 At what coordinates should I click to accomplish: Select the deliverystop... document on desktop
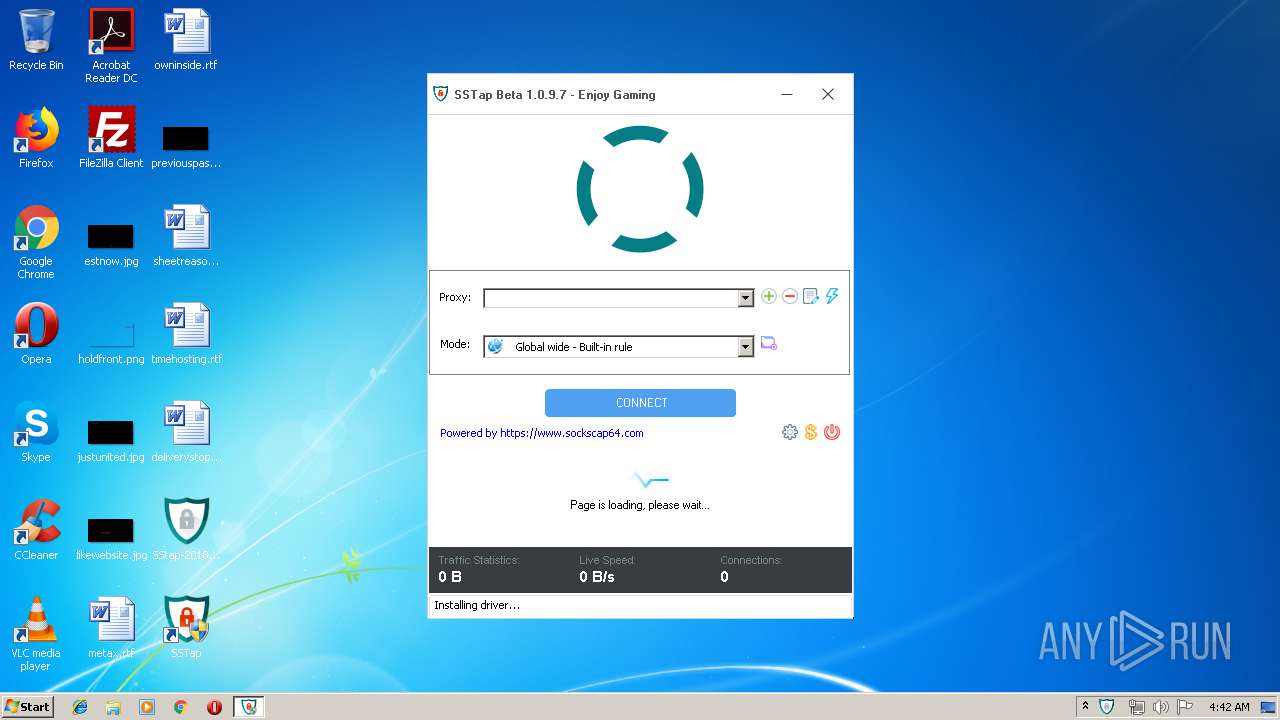pos(186,432)
